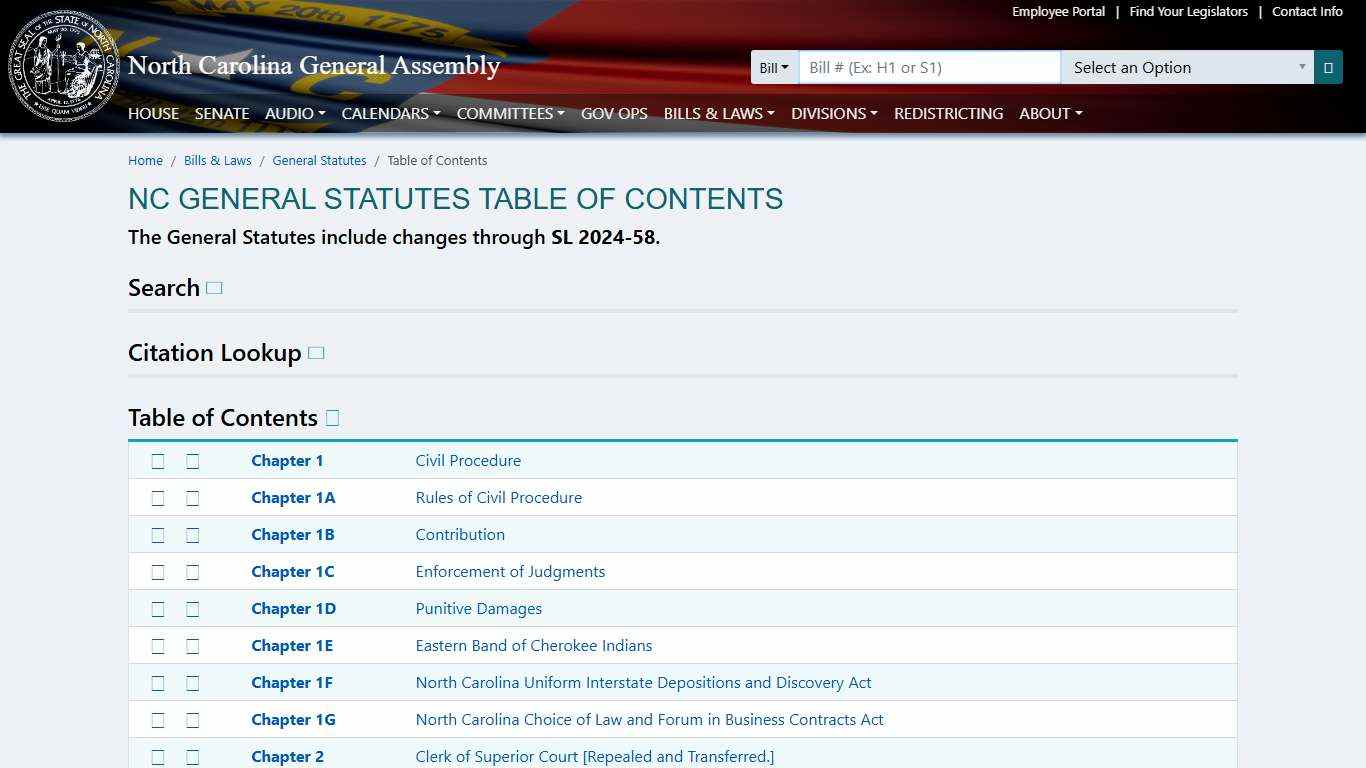This screenshot has height=768, width=1366.
Task: Click the view icon next to Chapter 1G
Action: click(x=192, y=720)
